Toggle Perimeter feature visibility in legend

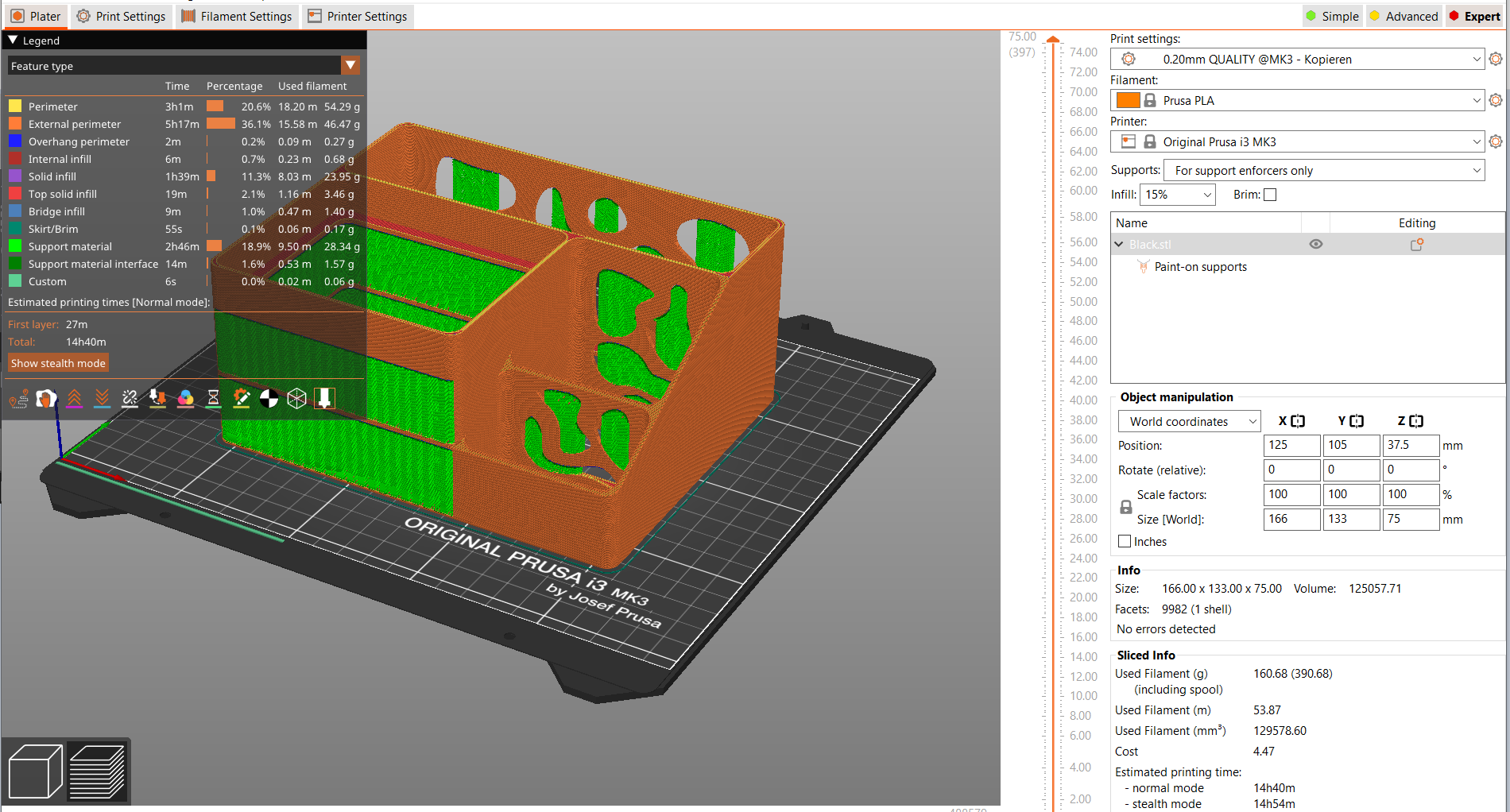[x=184, y=106]
